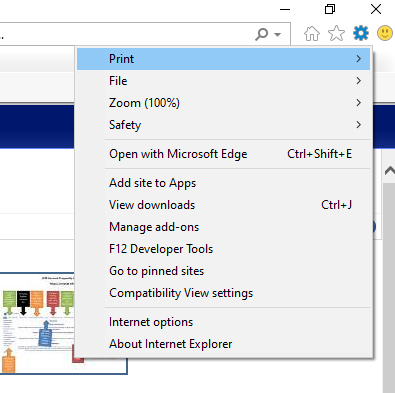The image size is (395, 393).
Task: Open View downloads
Action: point(223,205)
